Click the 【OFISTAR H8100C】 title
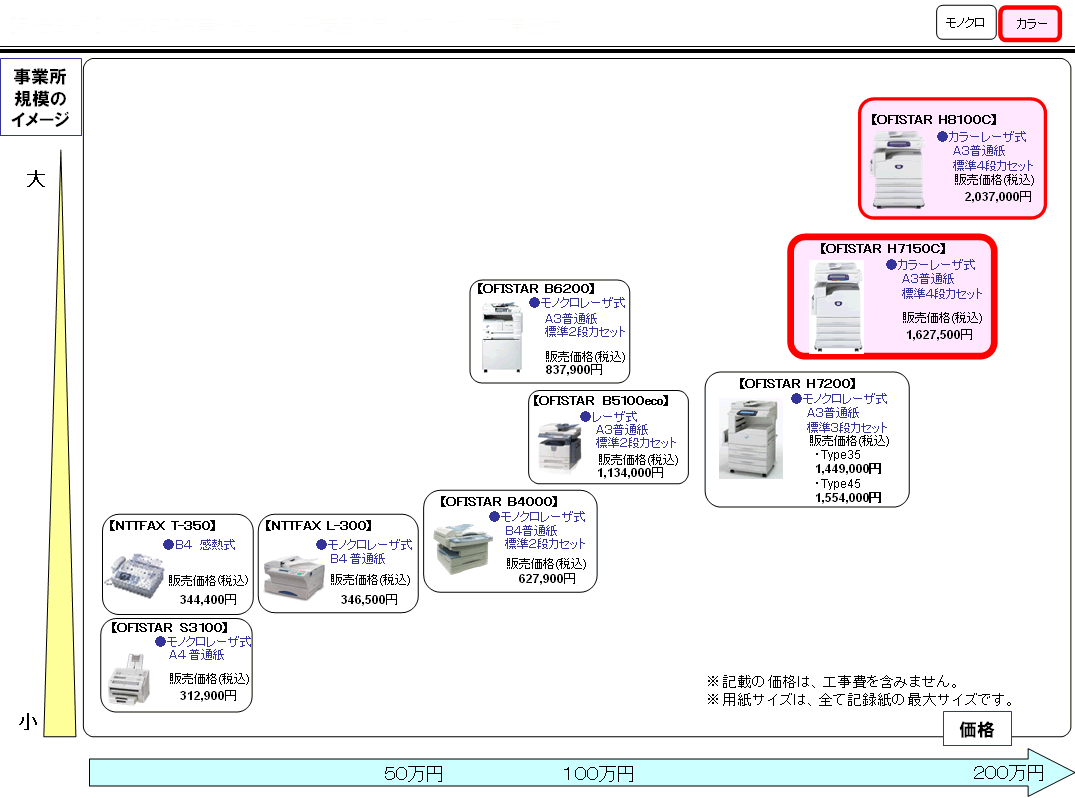The height and width of the screenshot is (798, 1075). point(934,119)
